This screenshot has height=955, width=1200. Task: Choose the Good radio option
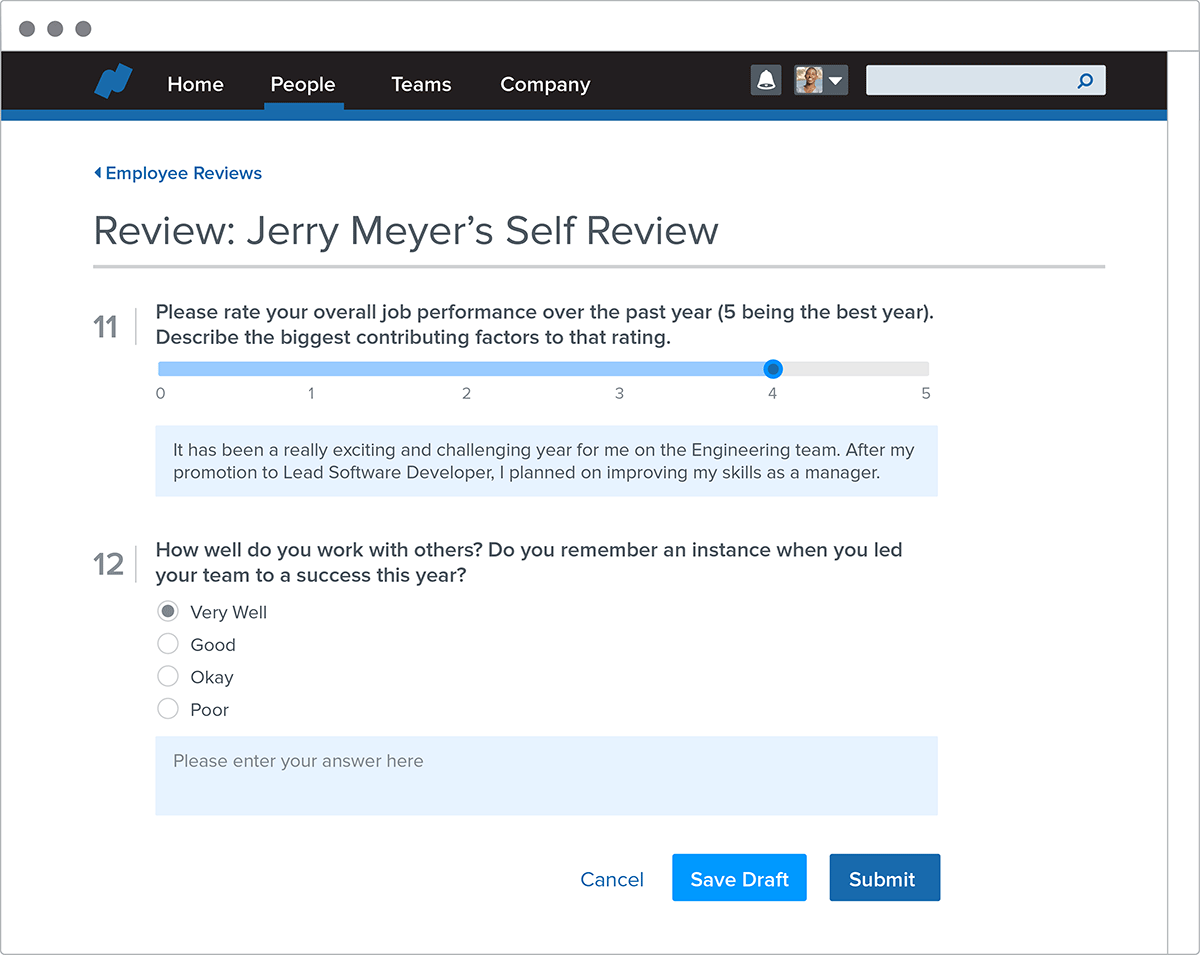point(168,644)
